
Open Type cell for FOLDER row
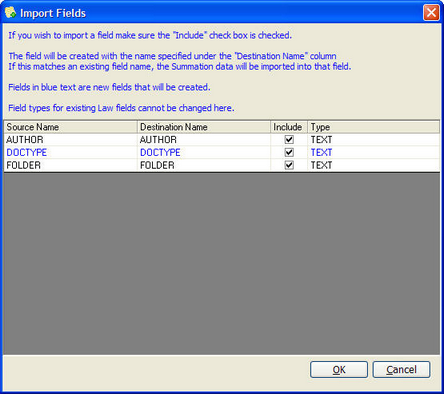coord(373,165)
